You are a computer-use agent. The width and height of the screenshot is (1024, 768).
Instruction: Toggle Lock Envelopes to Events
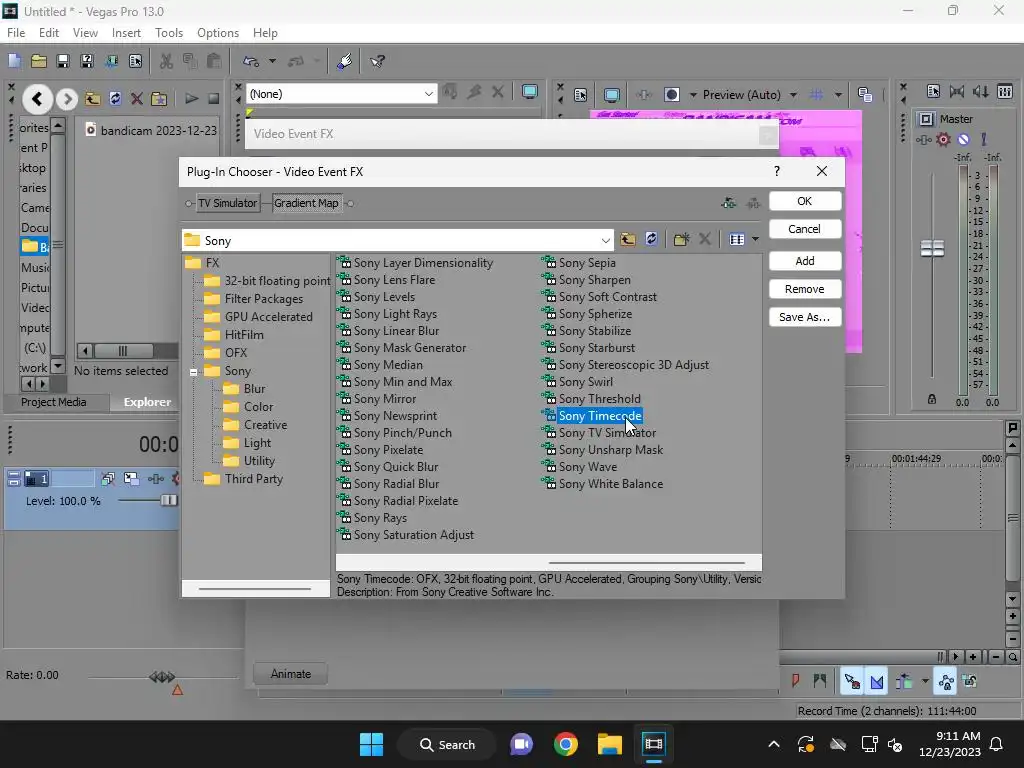946,682
